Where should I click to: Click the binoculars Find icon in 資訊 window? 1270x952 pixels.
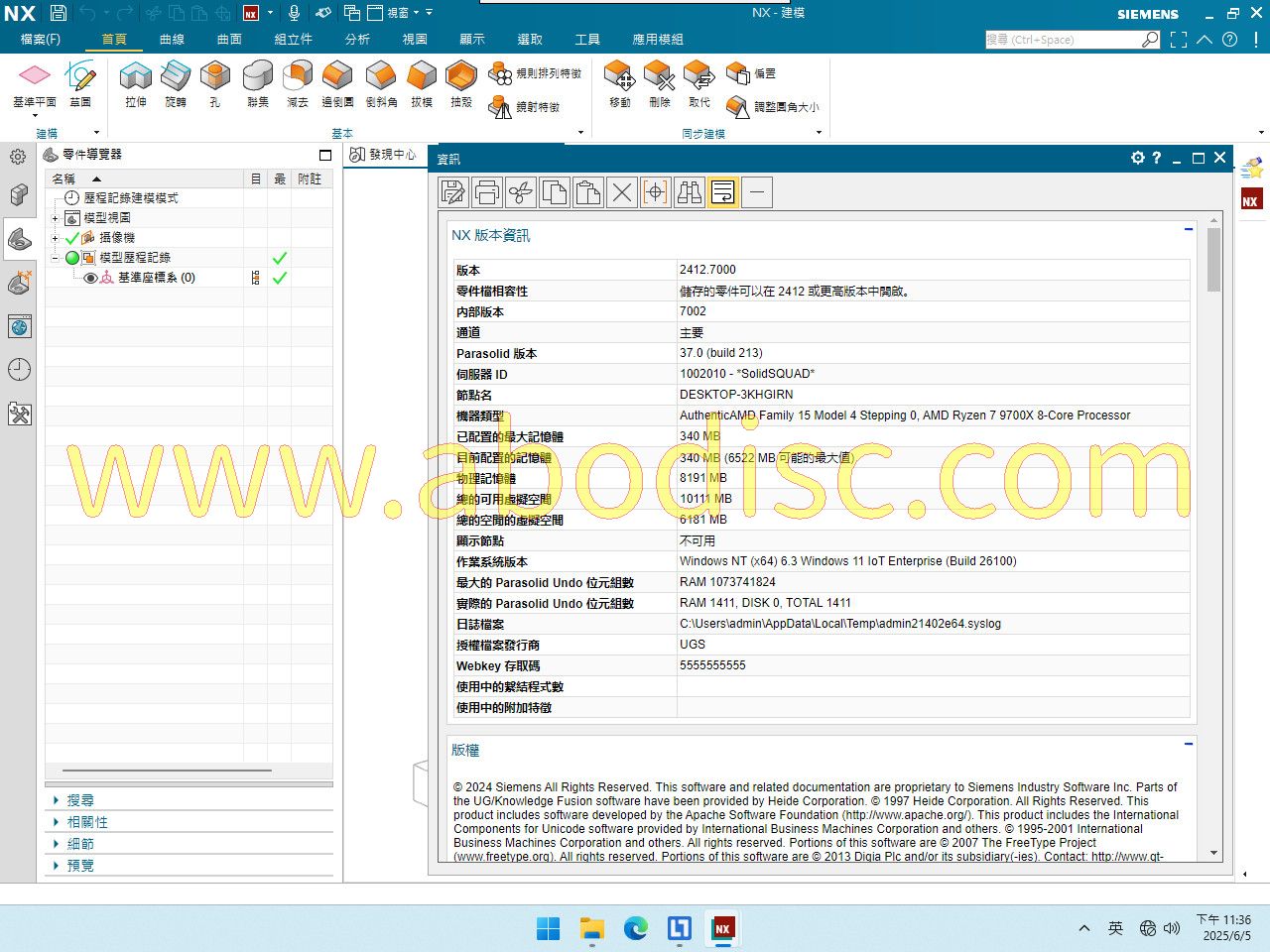690,192
